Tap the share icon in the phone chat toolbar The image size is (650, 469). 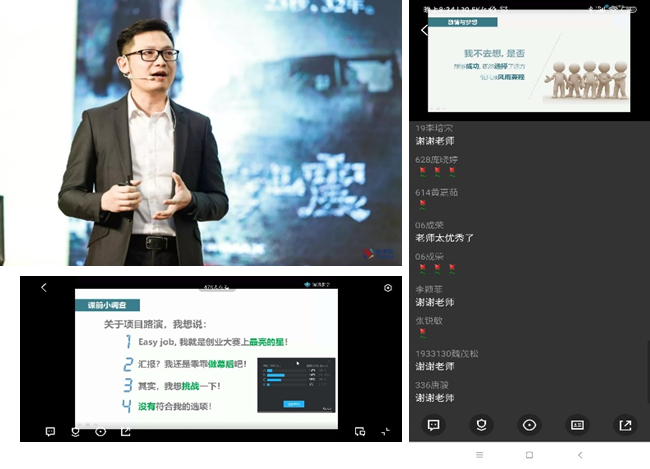[x=625, y=425]
